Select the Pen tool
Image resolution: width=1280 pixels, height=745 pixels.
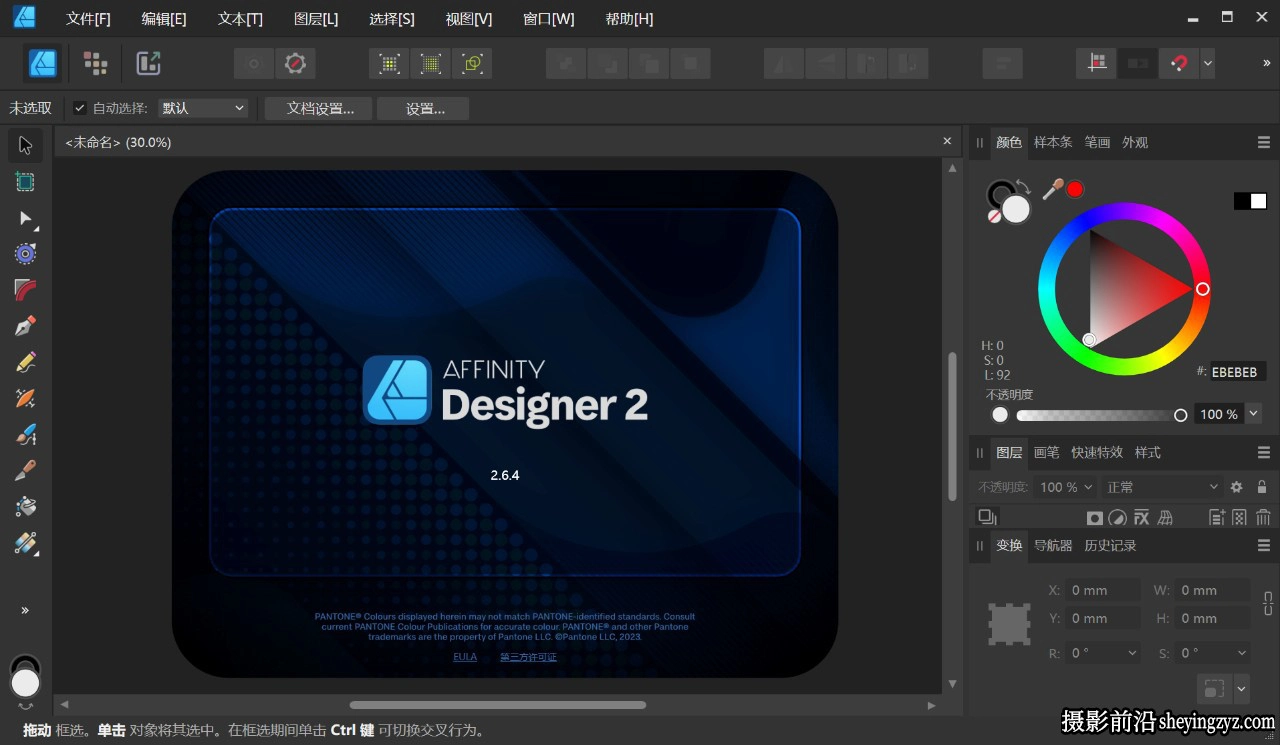[x=25, y=326]
